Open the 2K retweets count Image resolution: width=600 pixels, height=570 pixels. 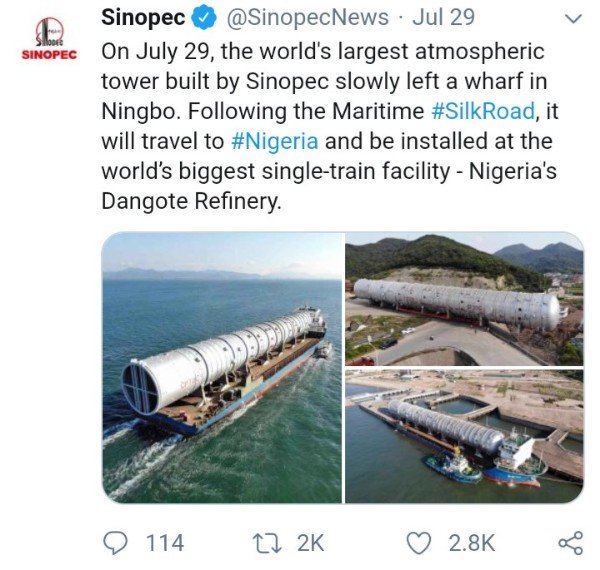coord(311,543)
